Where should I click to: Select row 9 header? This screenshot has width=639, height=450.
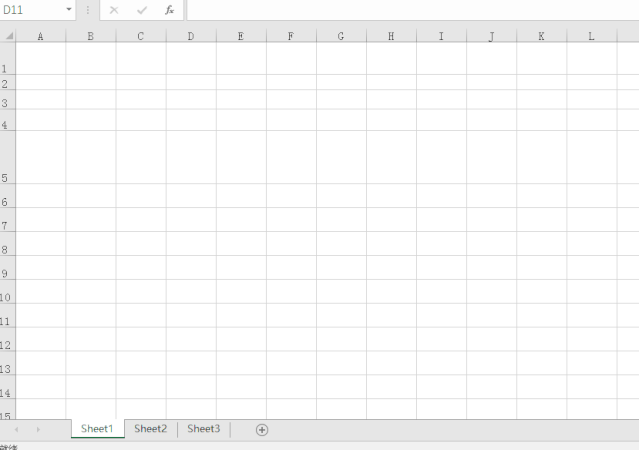pos(8,268)
